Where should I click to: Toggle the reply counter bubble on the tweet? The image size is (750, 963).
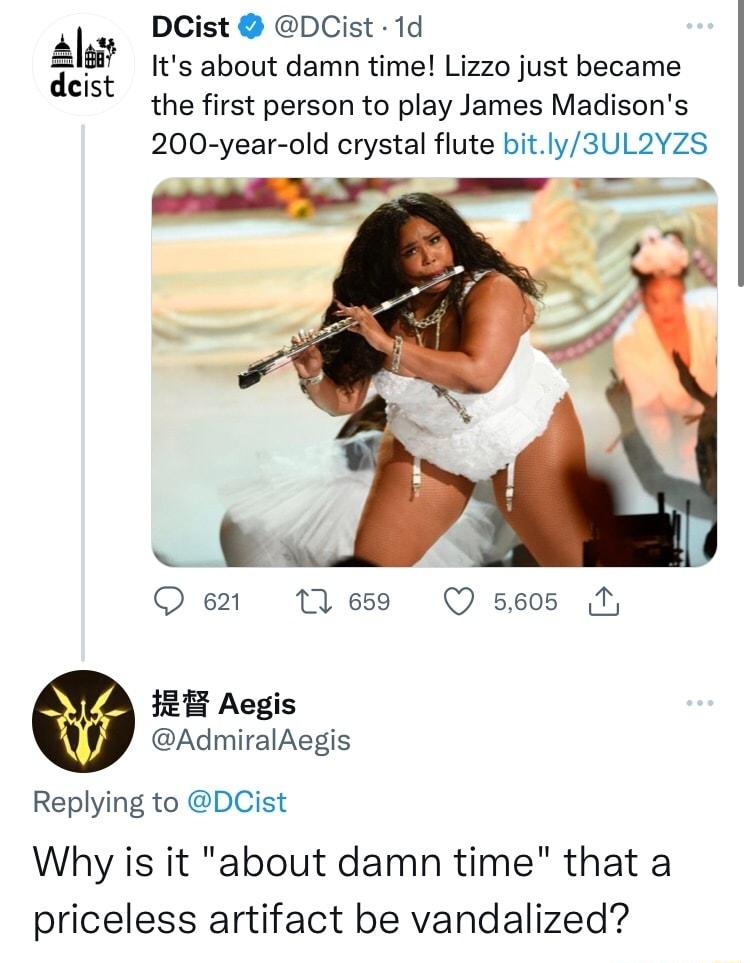point(170,600)
